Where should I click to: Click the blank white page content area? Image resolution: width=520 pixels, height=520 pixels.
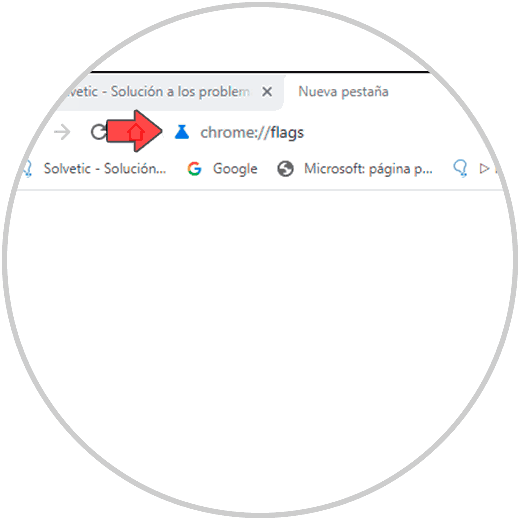point(260,333)
